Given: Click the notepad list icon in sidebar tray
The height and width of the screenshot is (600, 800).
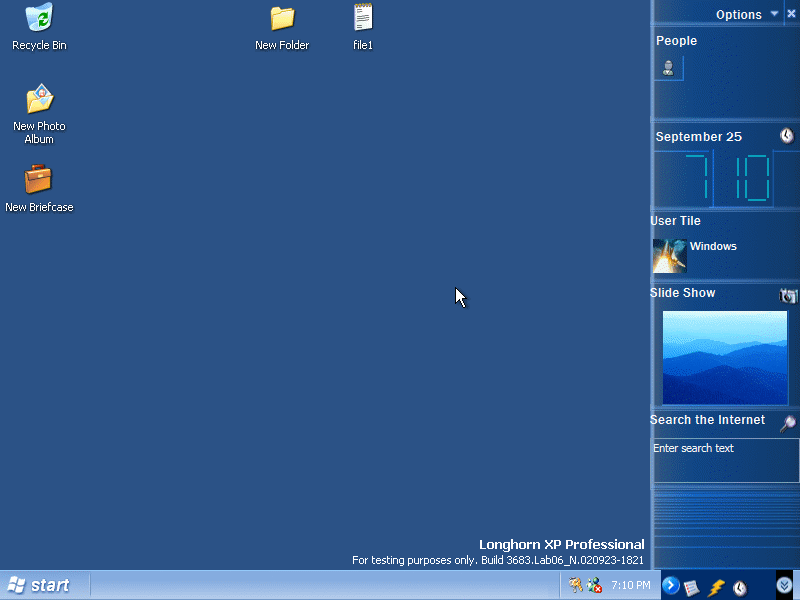Looking at the screenshot, I should (692, 587).
